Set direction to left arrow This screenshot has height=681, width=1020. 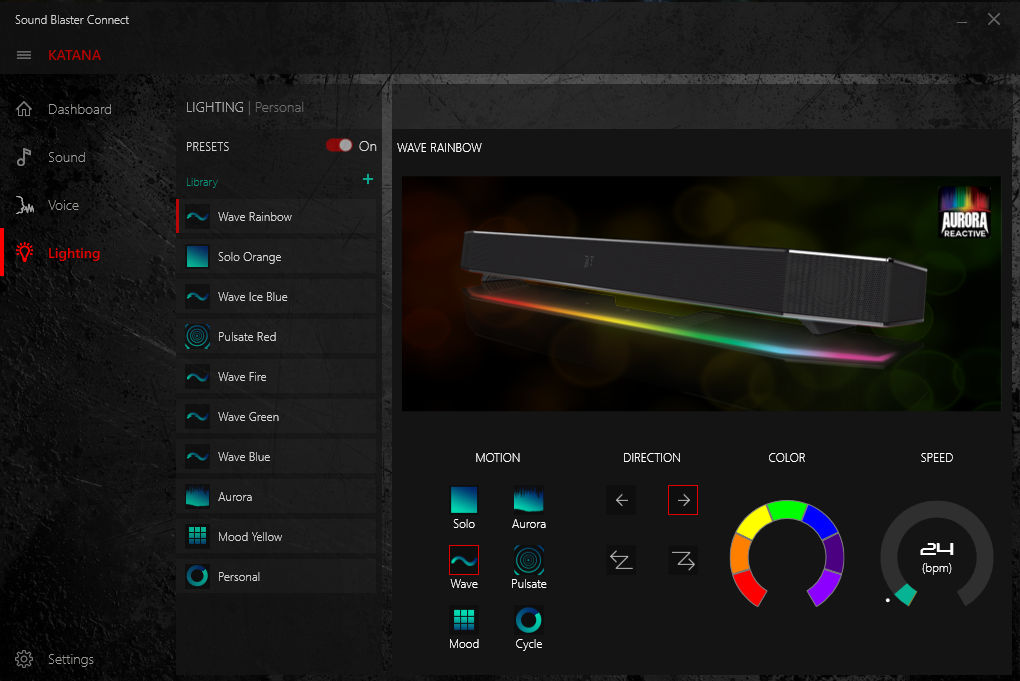coord(621,500)
